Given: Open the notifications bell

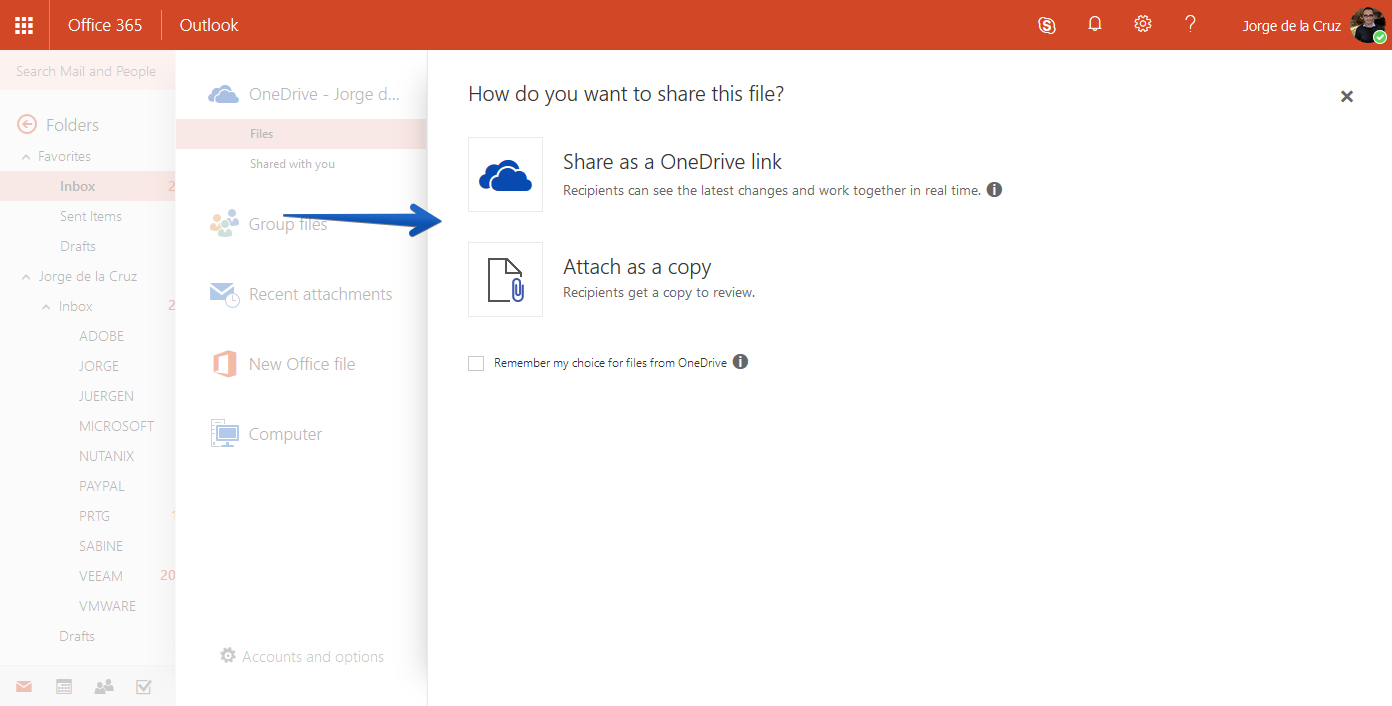Looking at the screenshot, I should [1095, 24].
